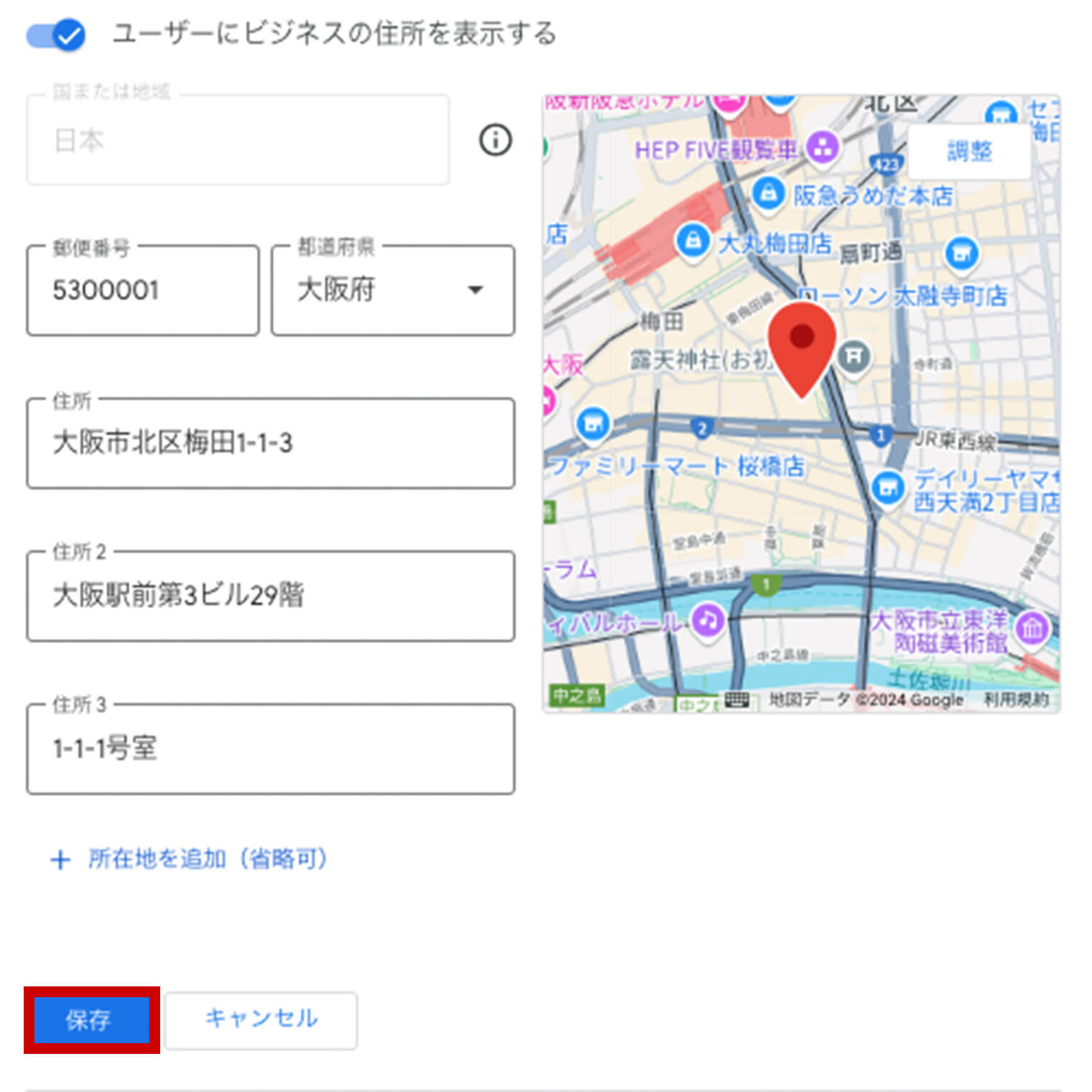The image size is (1092, 1092).
Task: Click the デイリーヤマザキ store icon on map
Action: pos(889,487)
